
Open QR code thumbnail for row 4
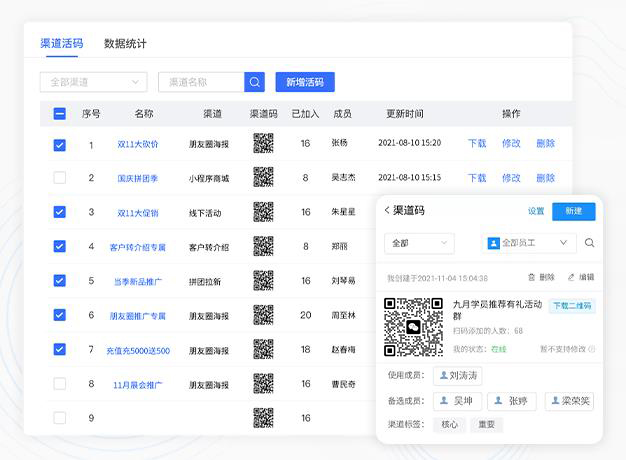pyautogui.click(x=263, y=246)
